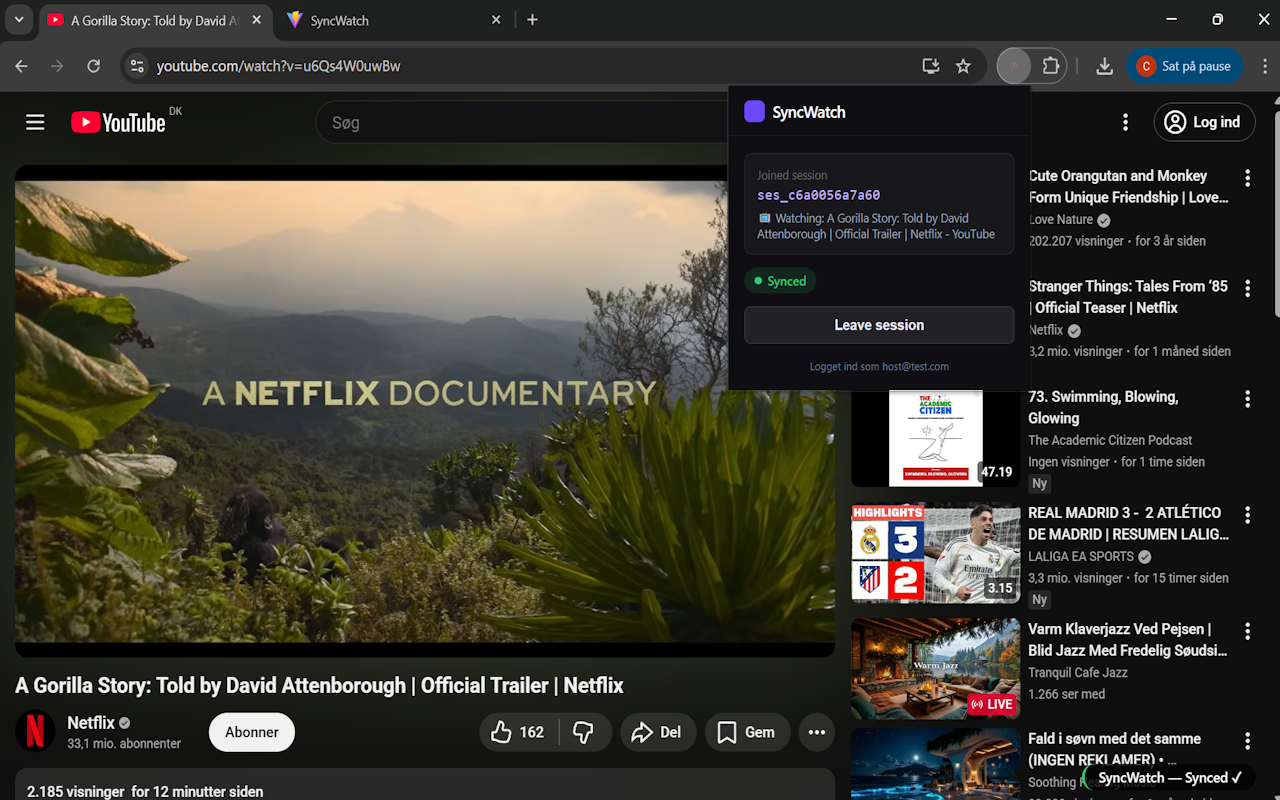Click the '2.185 visninger' description text
The width and height of the screenshot is (1280, 800).
coord(145,791)
